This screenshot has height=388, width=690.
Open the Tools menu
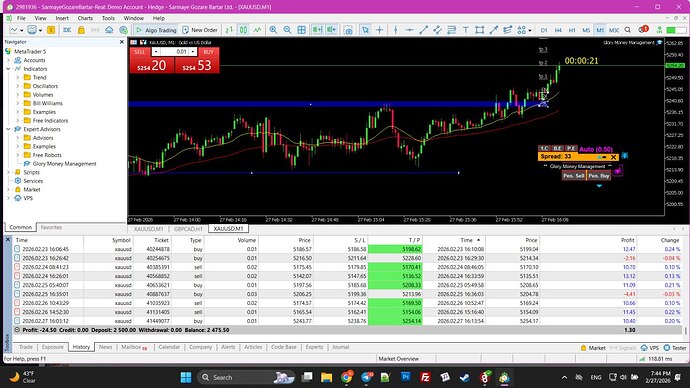[108, 18]
